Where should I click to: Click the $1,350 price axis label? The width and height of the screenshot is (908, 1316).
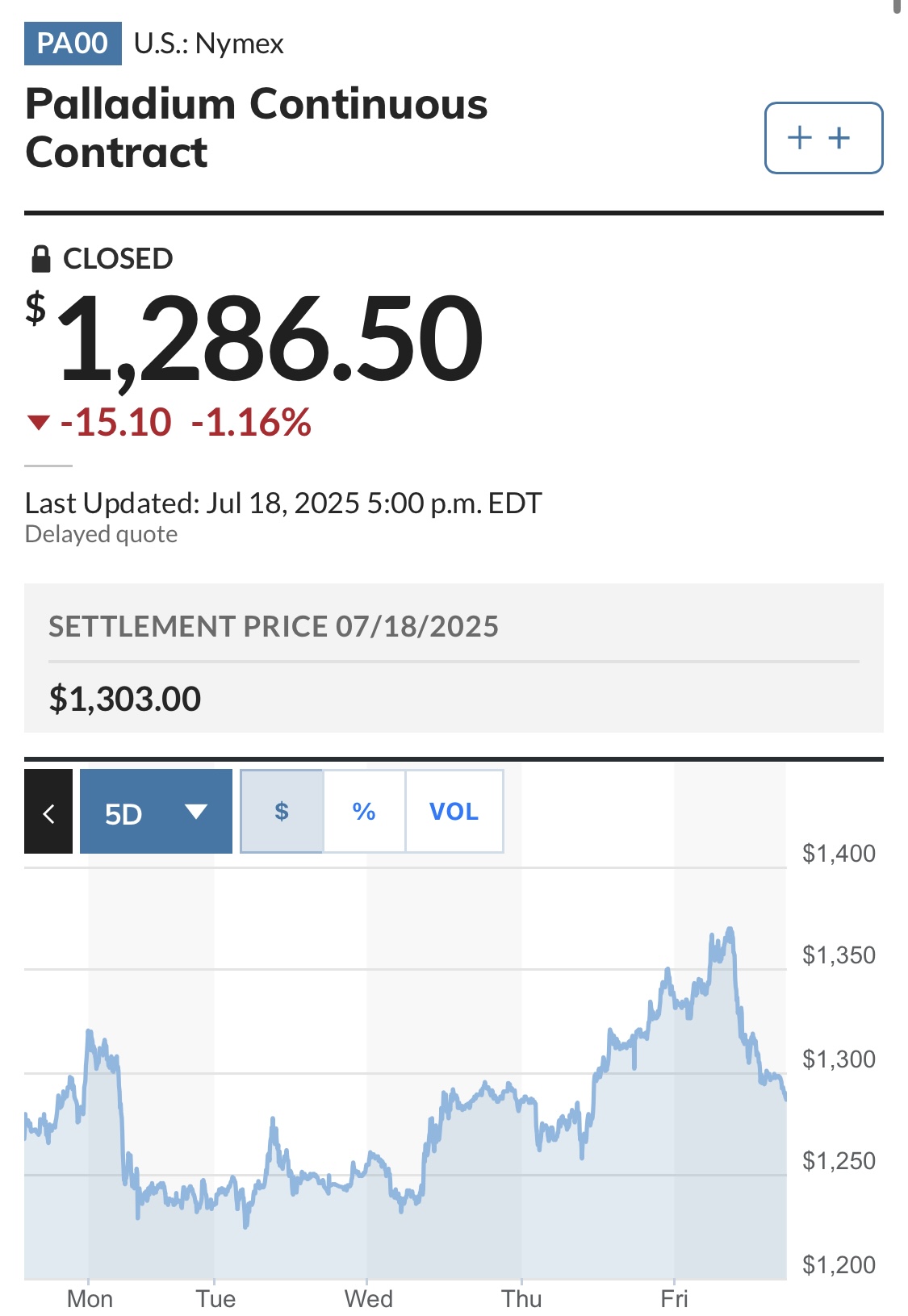pyautogui.click(x=839, y=955)
